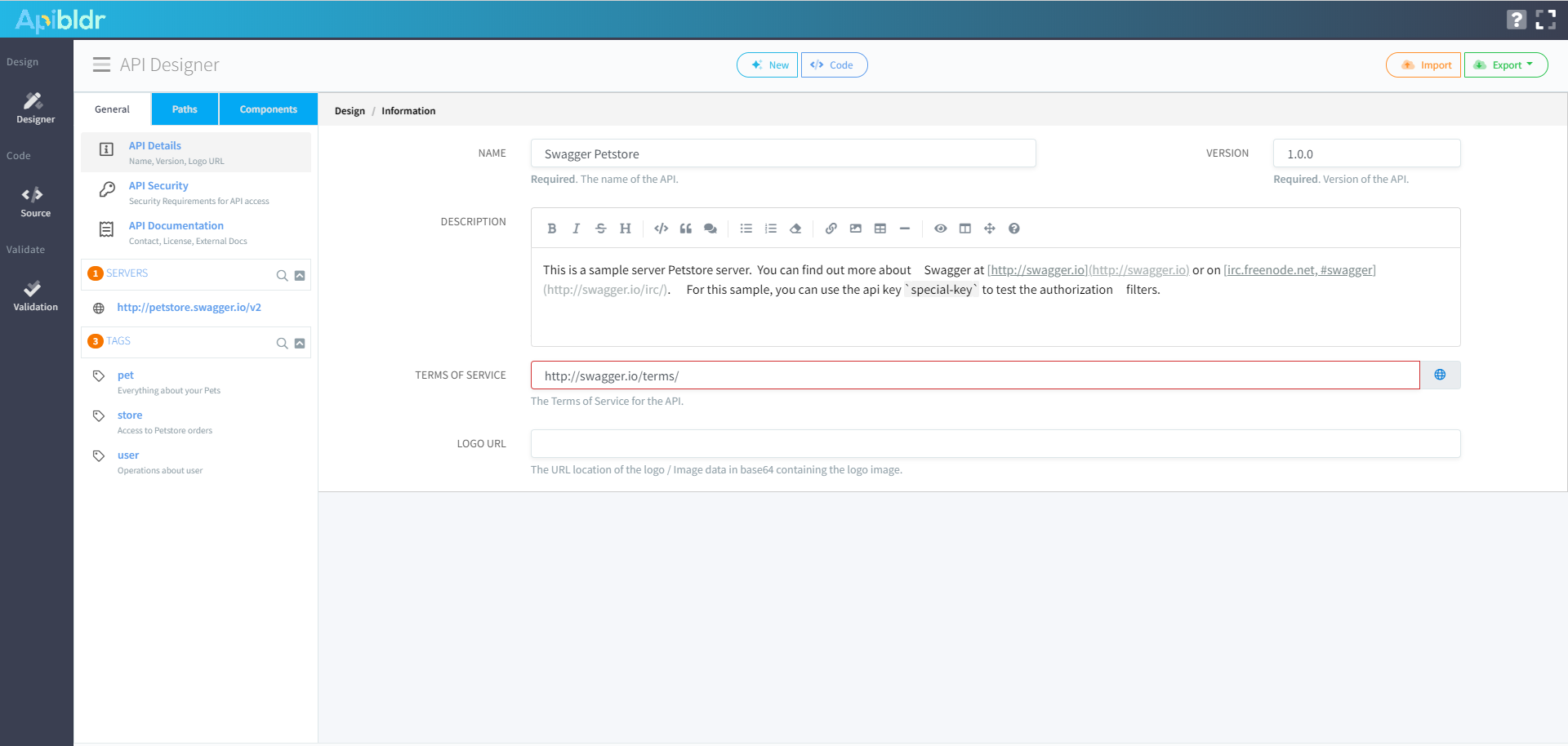This screenshot has height=746, width=1568.
Task: Click the TAGS section header label
Action: point(118,341)
